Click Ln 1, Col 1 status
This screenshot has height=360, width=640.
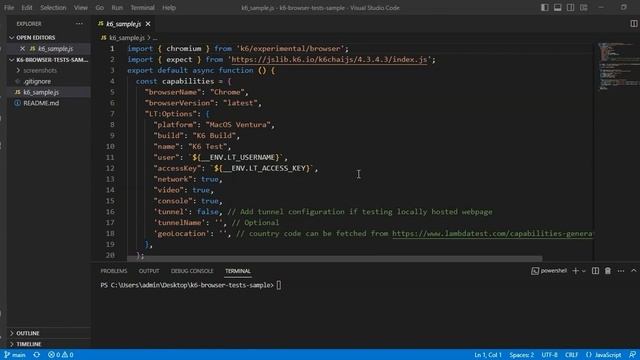[488, 355]
